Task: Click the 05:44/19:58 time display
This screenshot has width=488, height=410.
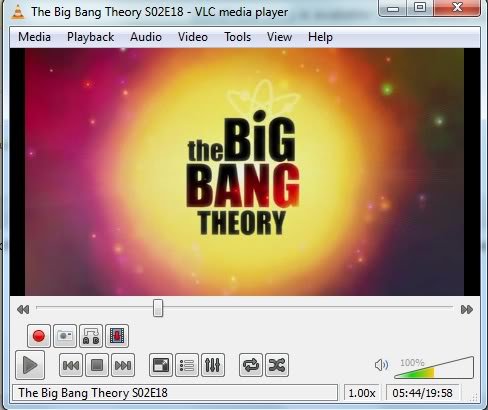Action: point(423,393)
